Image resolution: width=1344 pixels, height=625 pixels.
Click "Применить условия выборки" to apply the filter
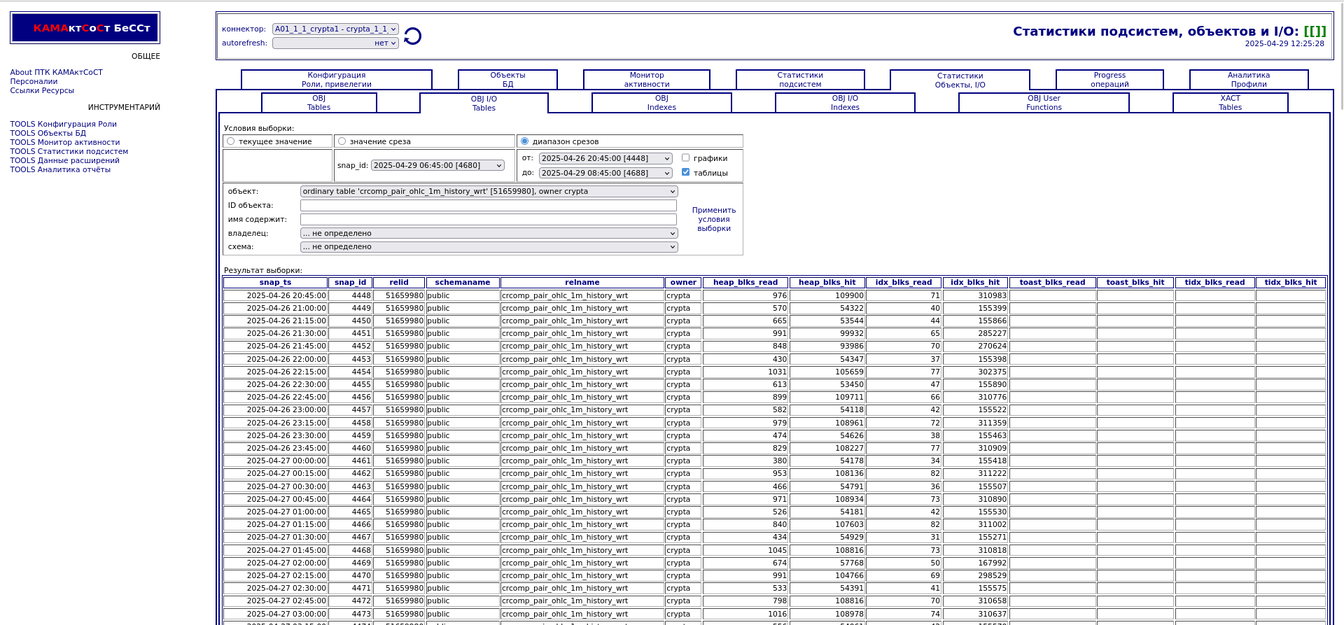coord(713,219)
